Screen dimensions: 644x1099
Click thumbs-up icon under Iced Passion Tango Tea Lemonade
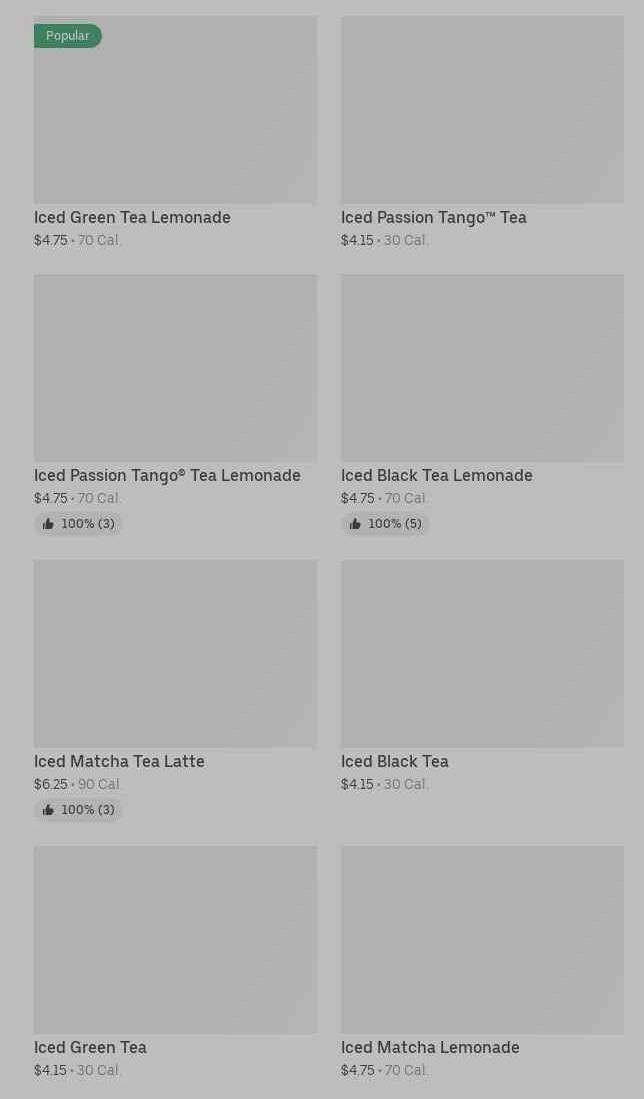click(x=48, y=524)
